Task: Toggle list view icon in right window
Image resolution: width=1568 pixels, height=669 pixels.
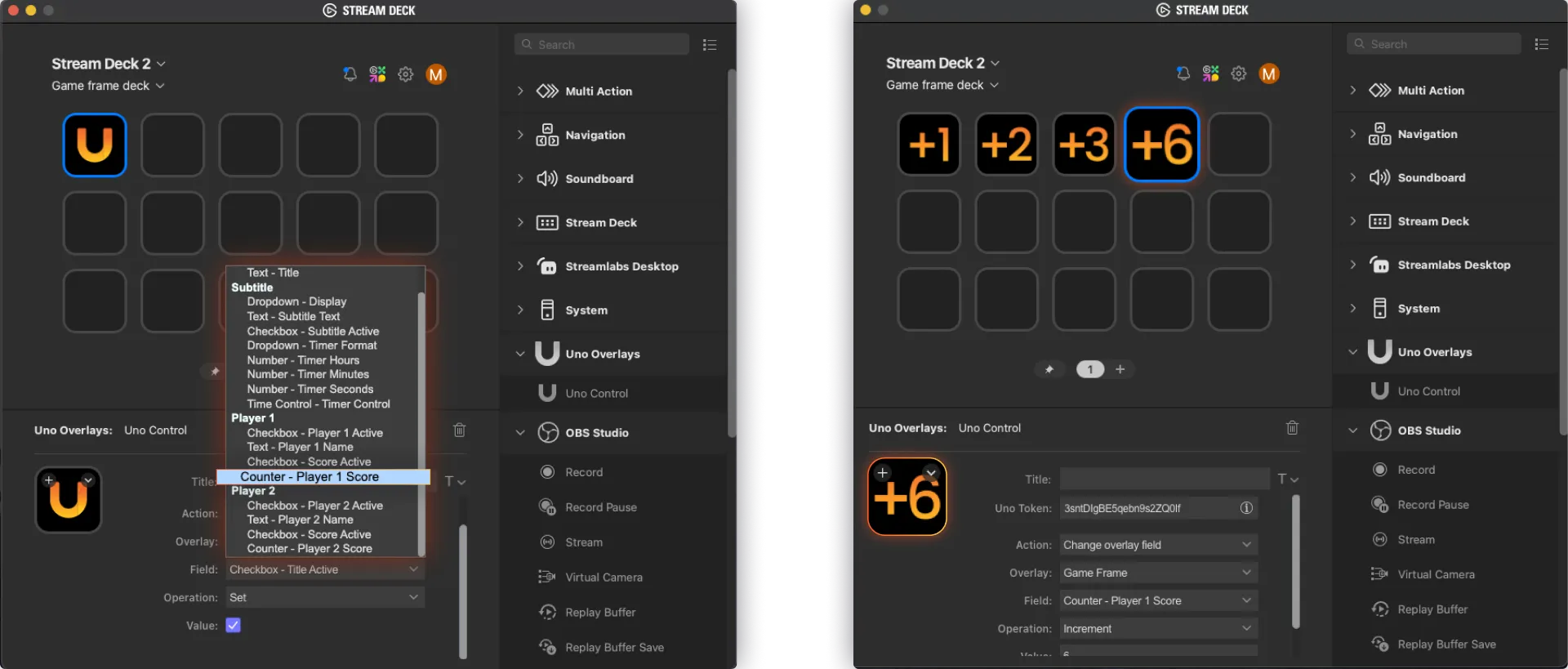Action: pyautogui.click(x=1542, y=44)
